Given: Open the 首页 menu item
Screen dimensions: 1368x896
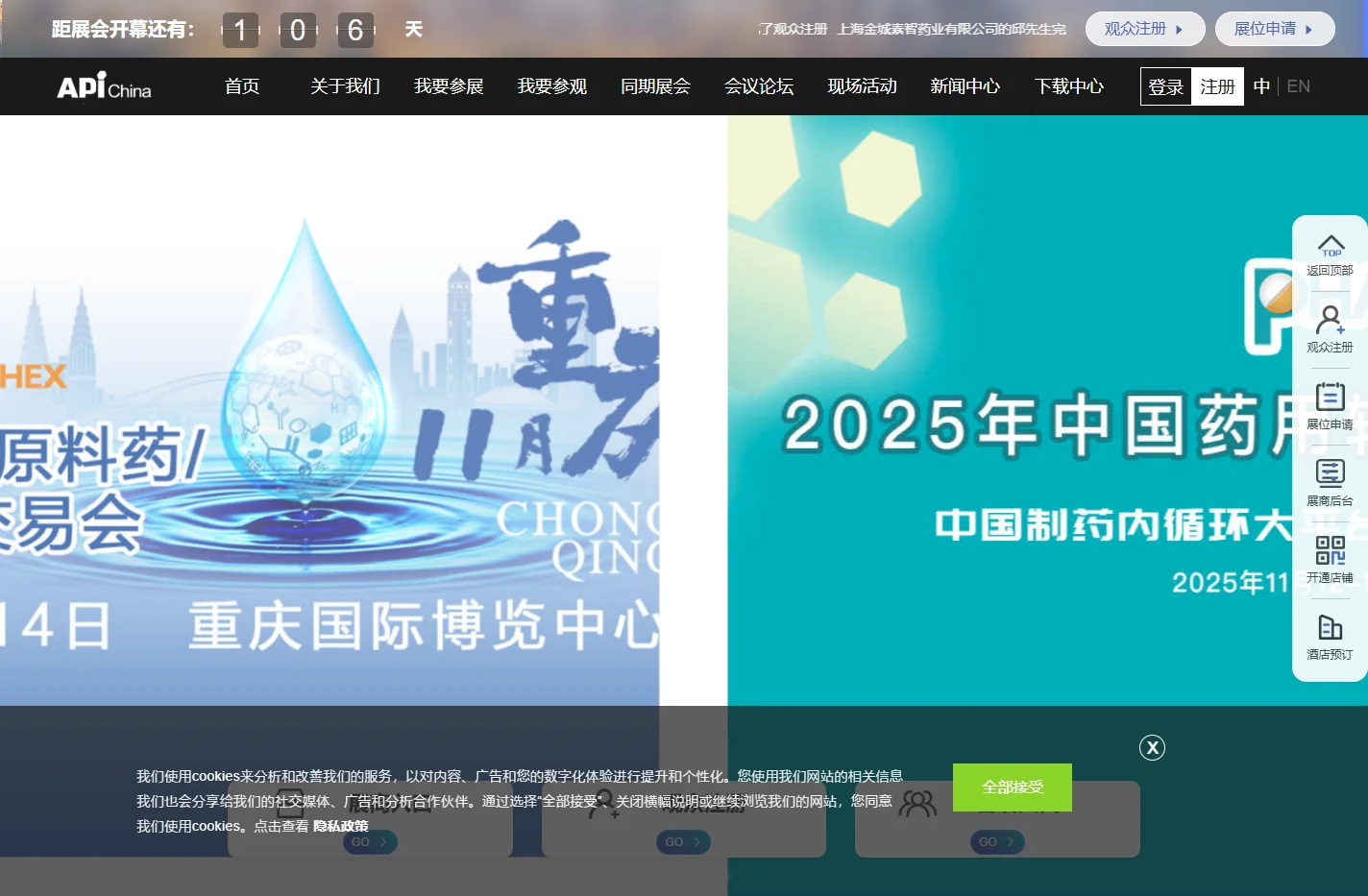Looking at the screenshot, I should point(242,86).
